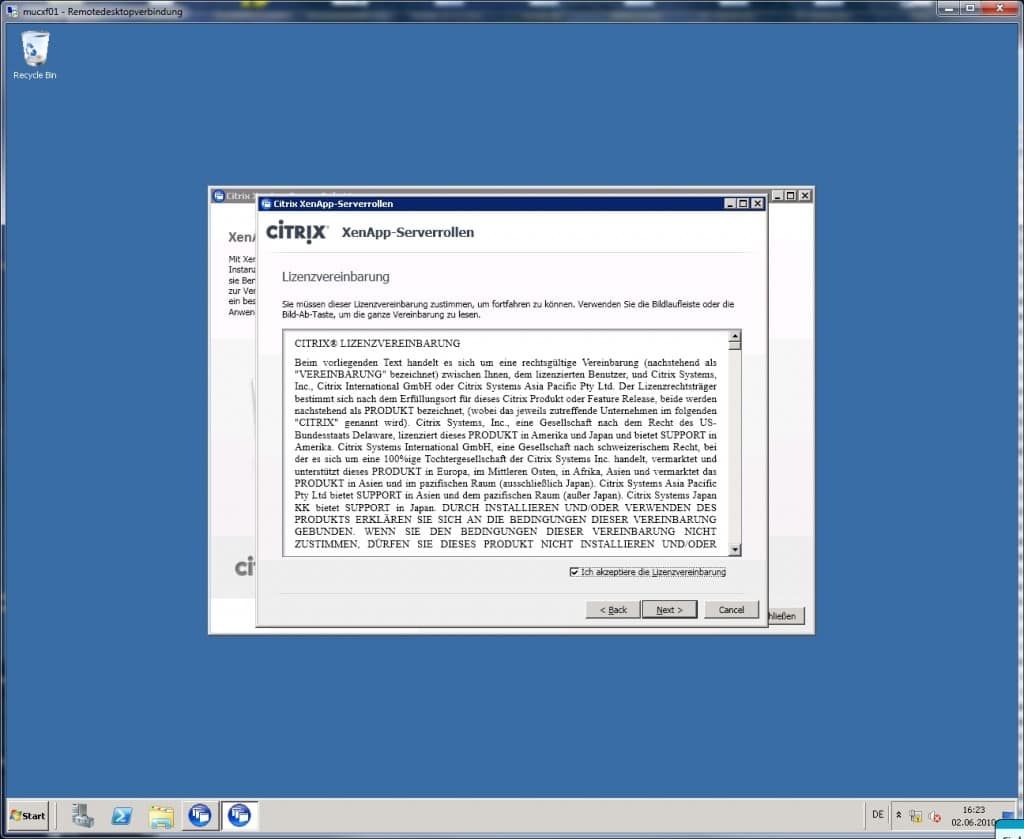Open Windows Explorer from the taskbar

tap(161, 815)
